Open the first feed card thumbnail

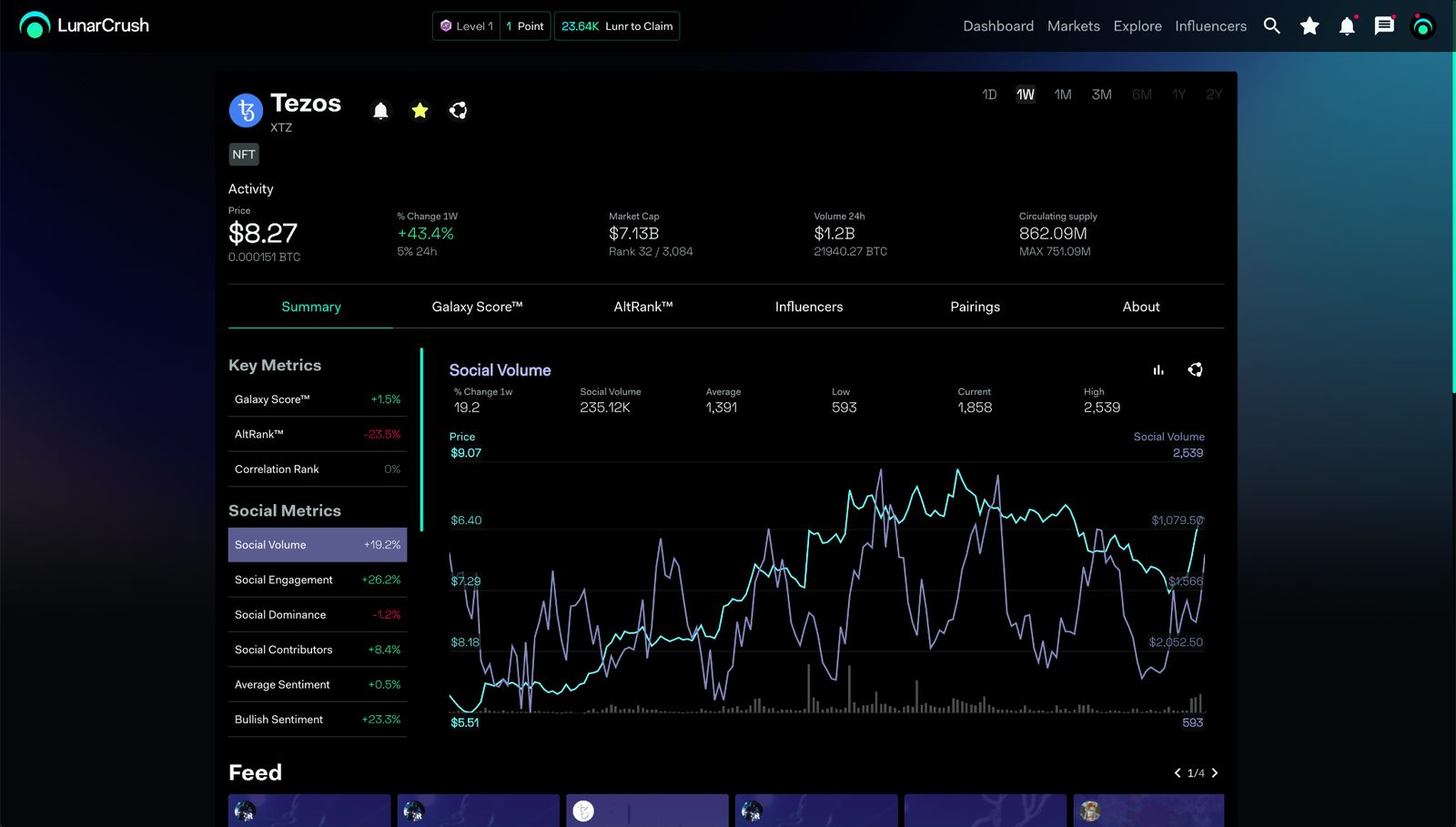pyautogui.click(x=309, y=811)
